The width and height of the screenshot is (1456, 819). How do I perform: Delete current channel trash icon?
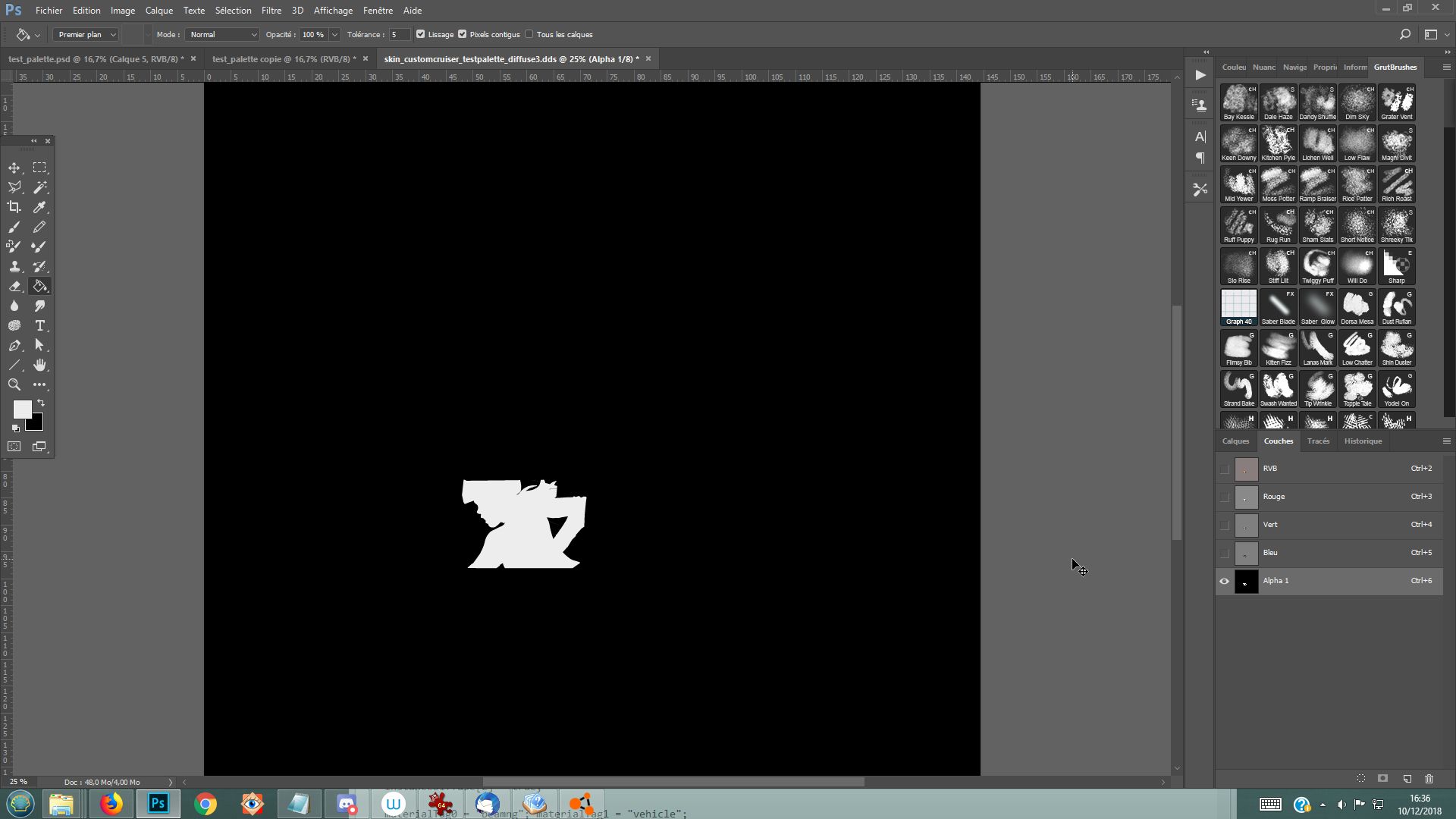click(1429, 779)
